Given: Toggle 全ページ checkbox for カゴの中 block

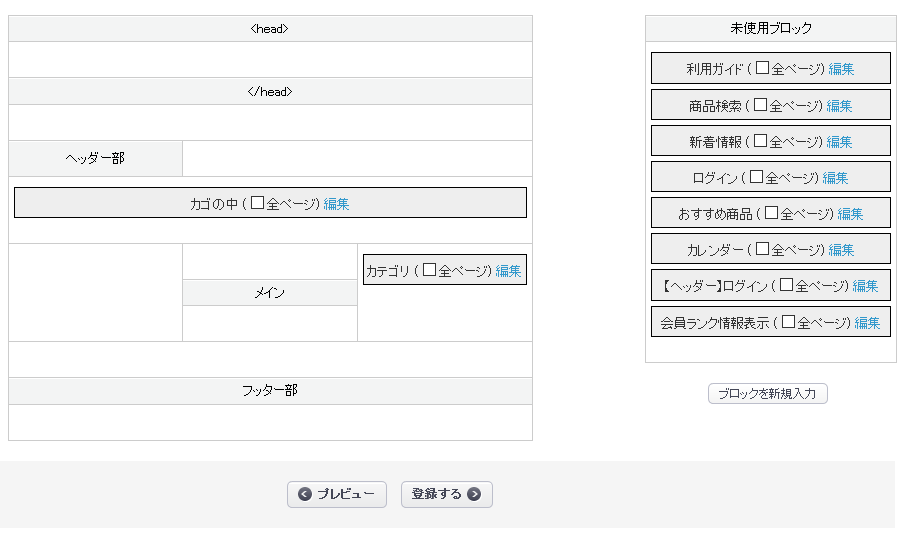Looking at the screenshot, I should (x=257, y=203).
